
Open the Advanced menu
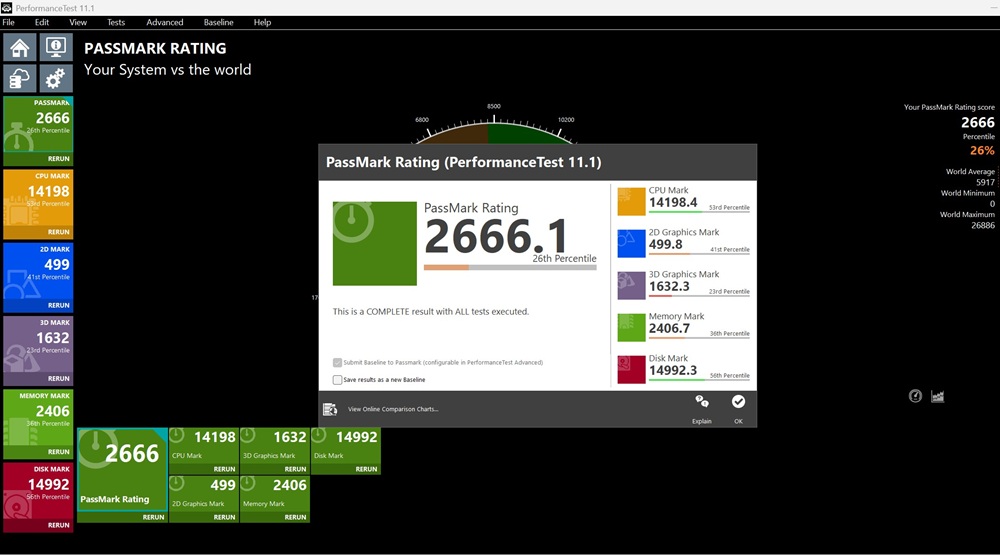[165, 22]
